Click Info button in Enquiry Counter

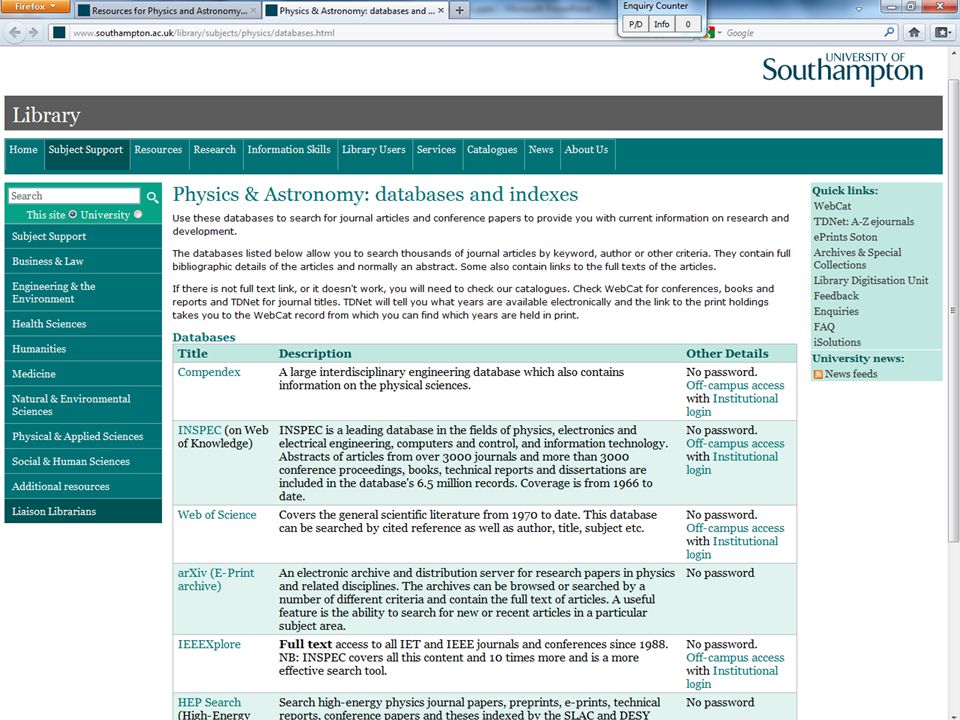click(x=661, y=24)
